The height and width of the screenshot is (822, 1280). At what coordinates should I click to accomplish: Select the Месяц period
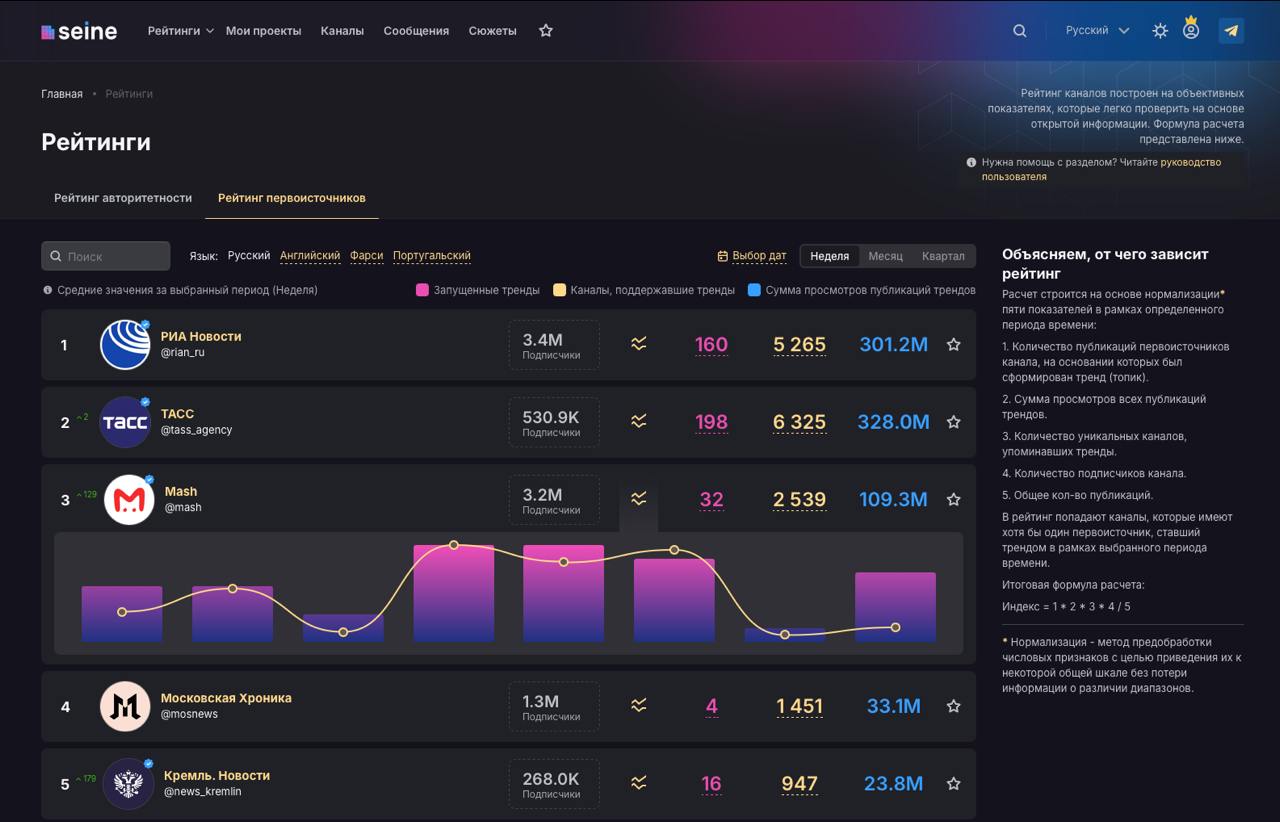(885, 256)
